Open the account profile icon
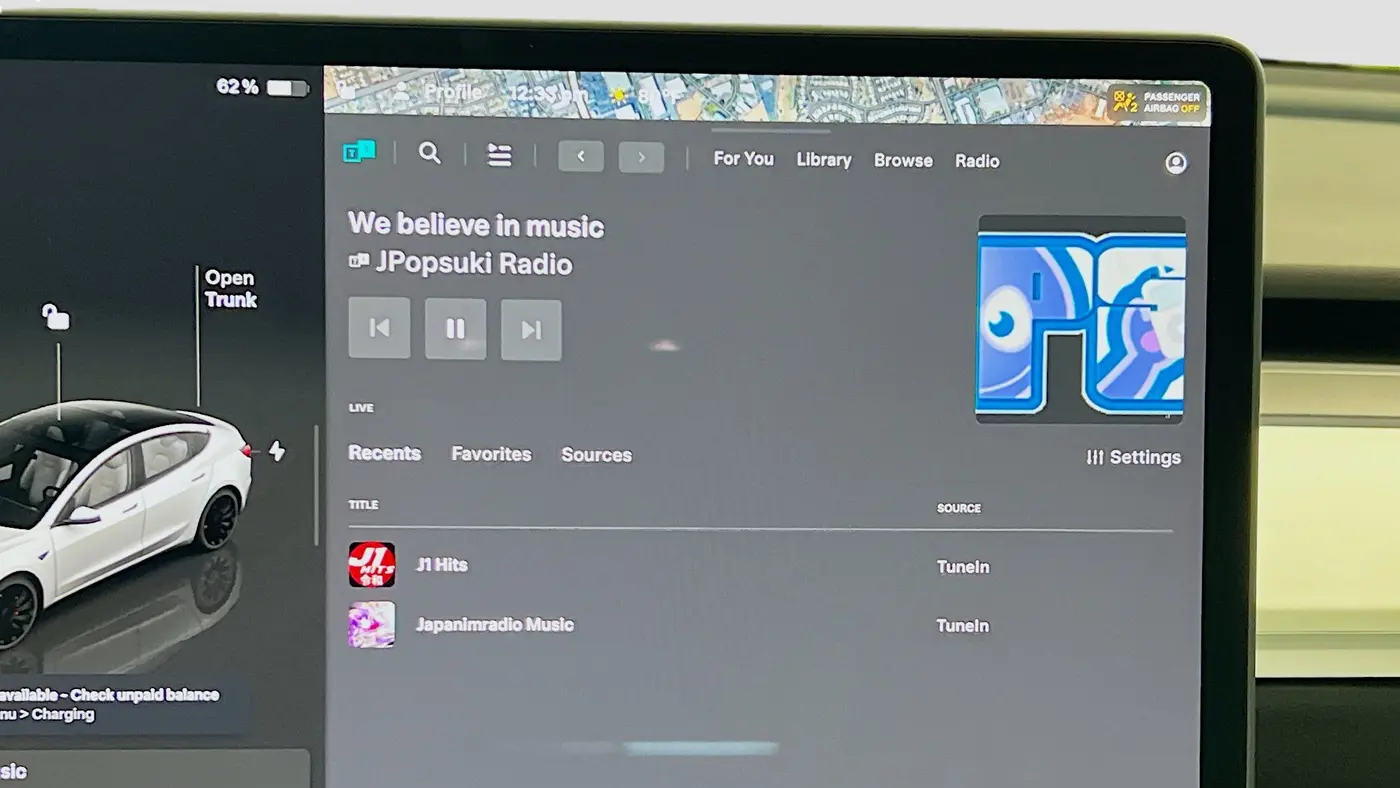Screen dimensions: 1400x788 1176,163
